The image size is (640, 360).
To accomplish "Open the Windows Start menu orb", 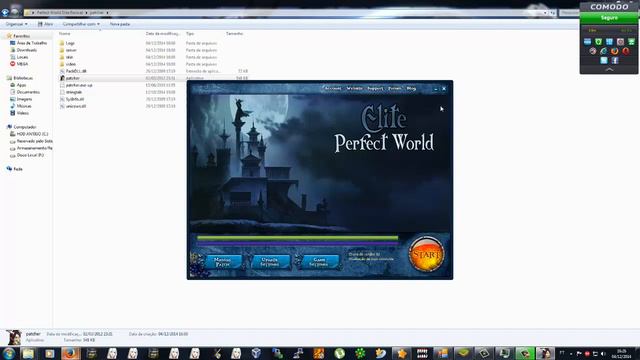I will 9,353.
